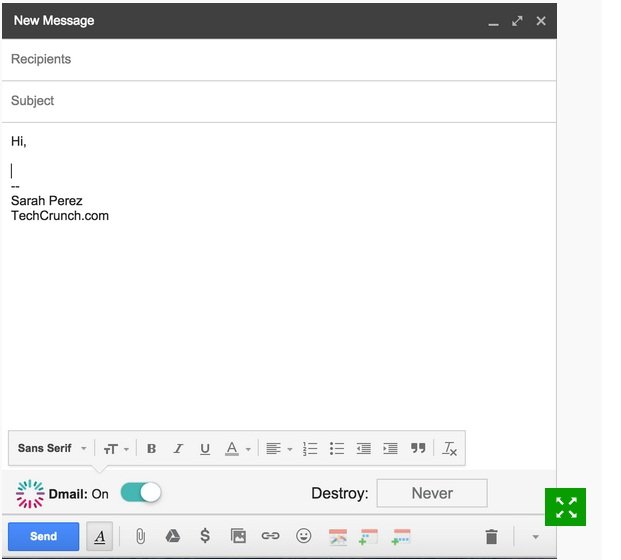Pop out the compose window

click(x=517, y=21)
